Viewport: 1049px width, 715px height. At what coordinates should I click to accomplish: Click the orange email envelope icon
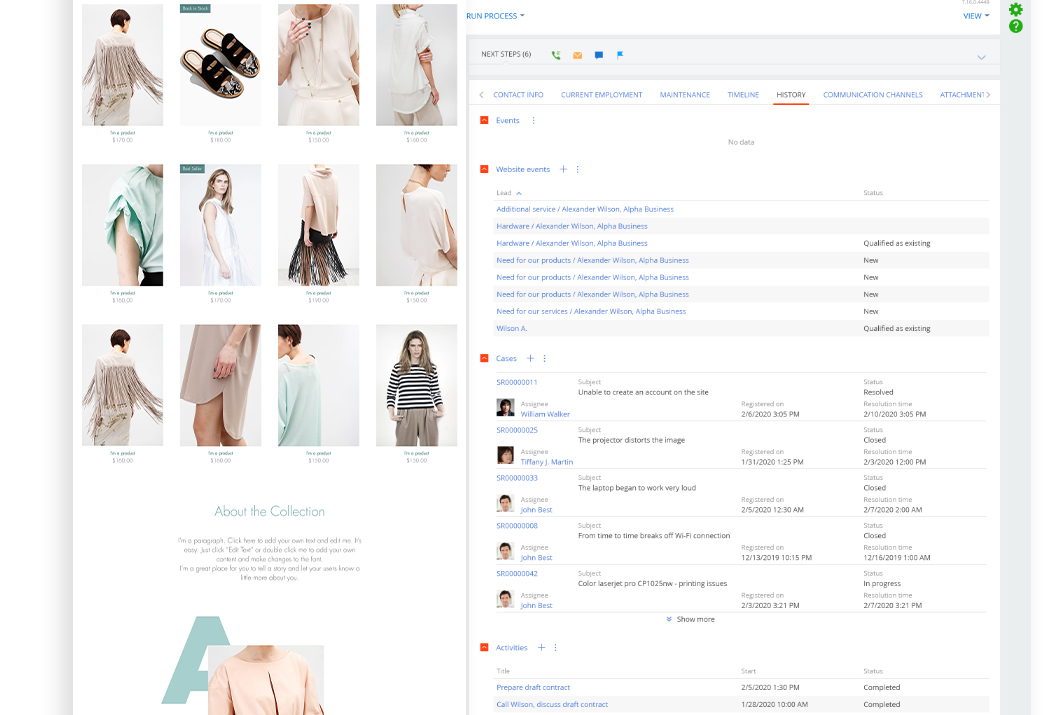point(577,55)
